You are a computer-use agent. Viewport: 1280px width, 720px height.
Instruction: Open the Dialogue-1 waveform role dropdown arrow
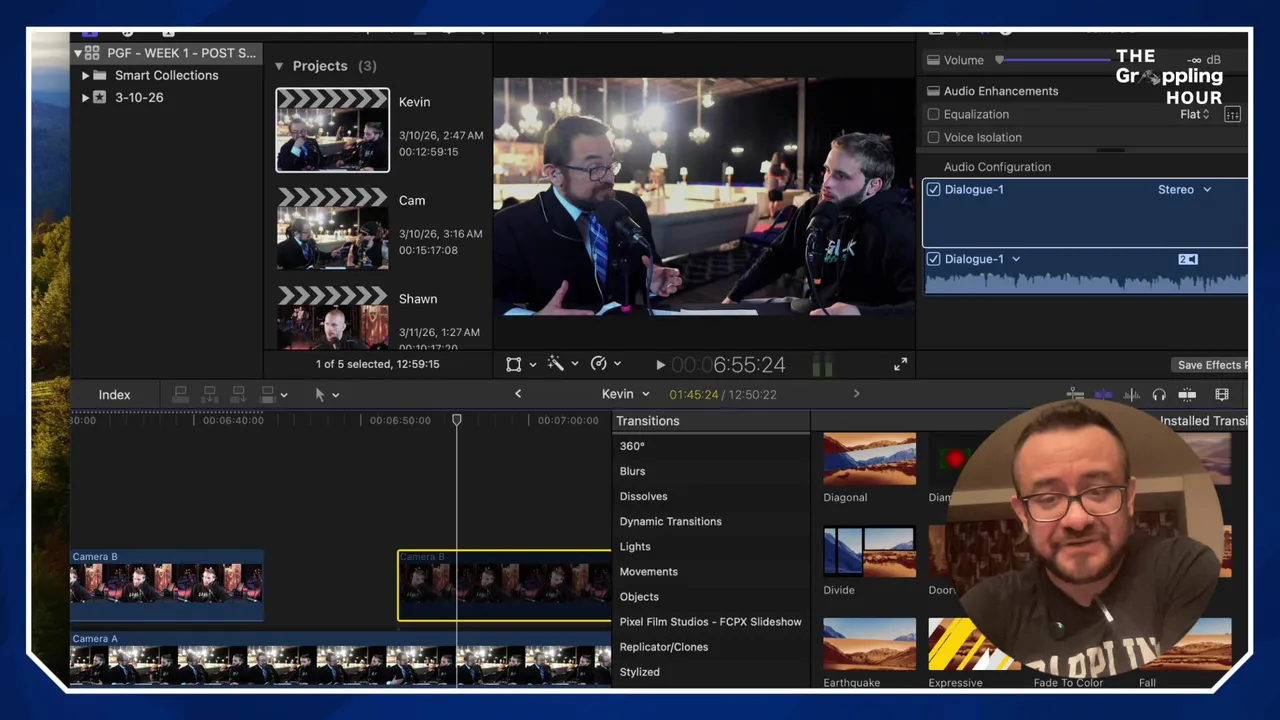[x=1016, y=259]
